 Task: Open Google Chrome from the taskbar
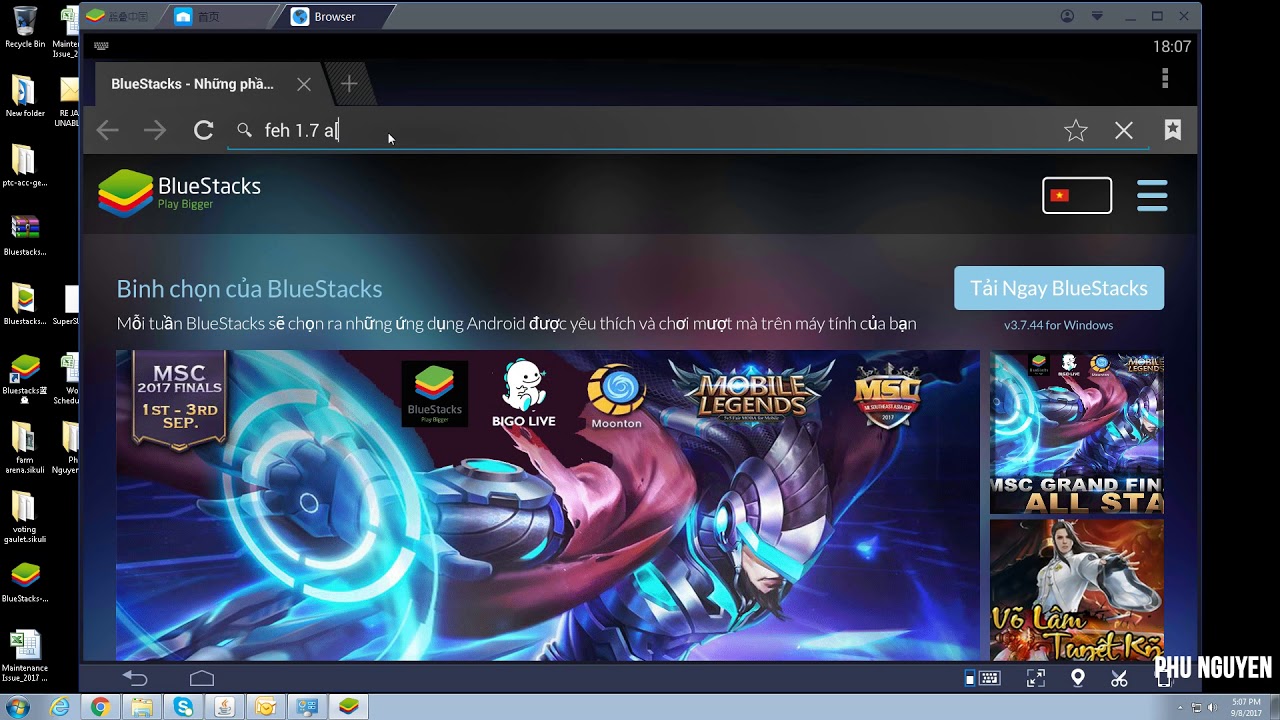point(100,707)
